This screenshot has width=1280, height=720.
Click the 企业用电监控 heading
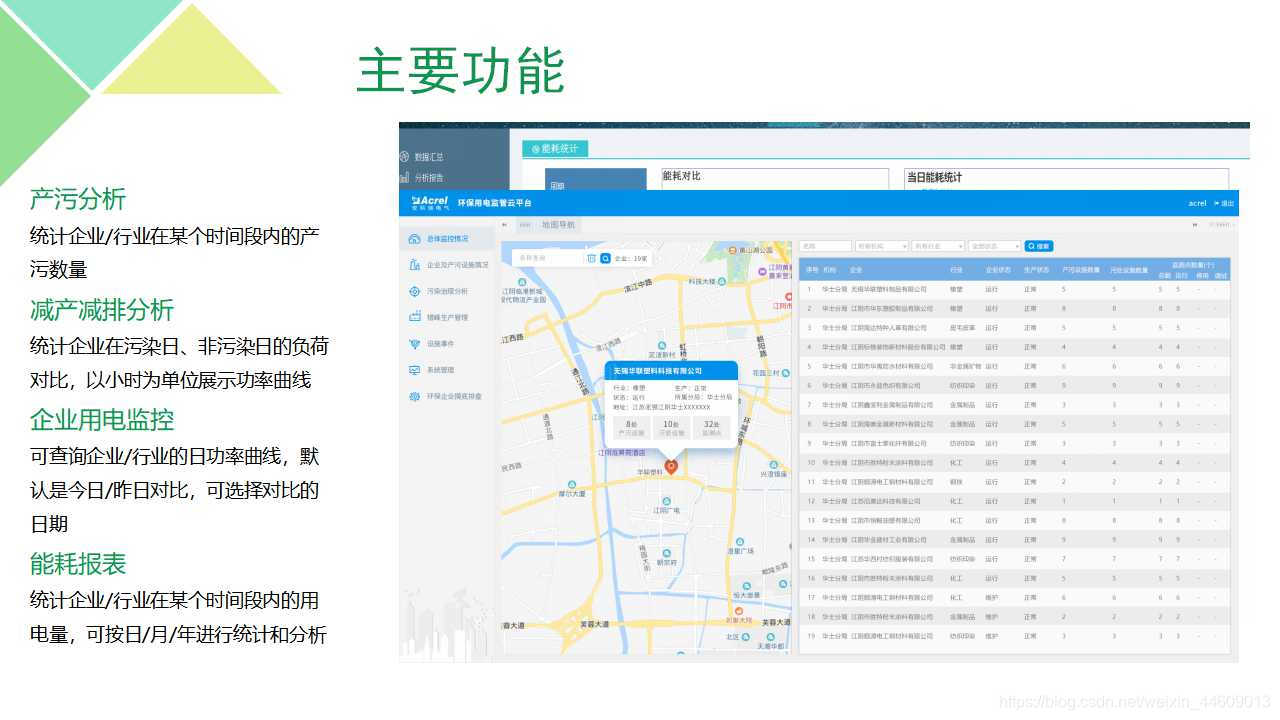(x=102, y=419)
